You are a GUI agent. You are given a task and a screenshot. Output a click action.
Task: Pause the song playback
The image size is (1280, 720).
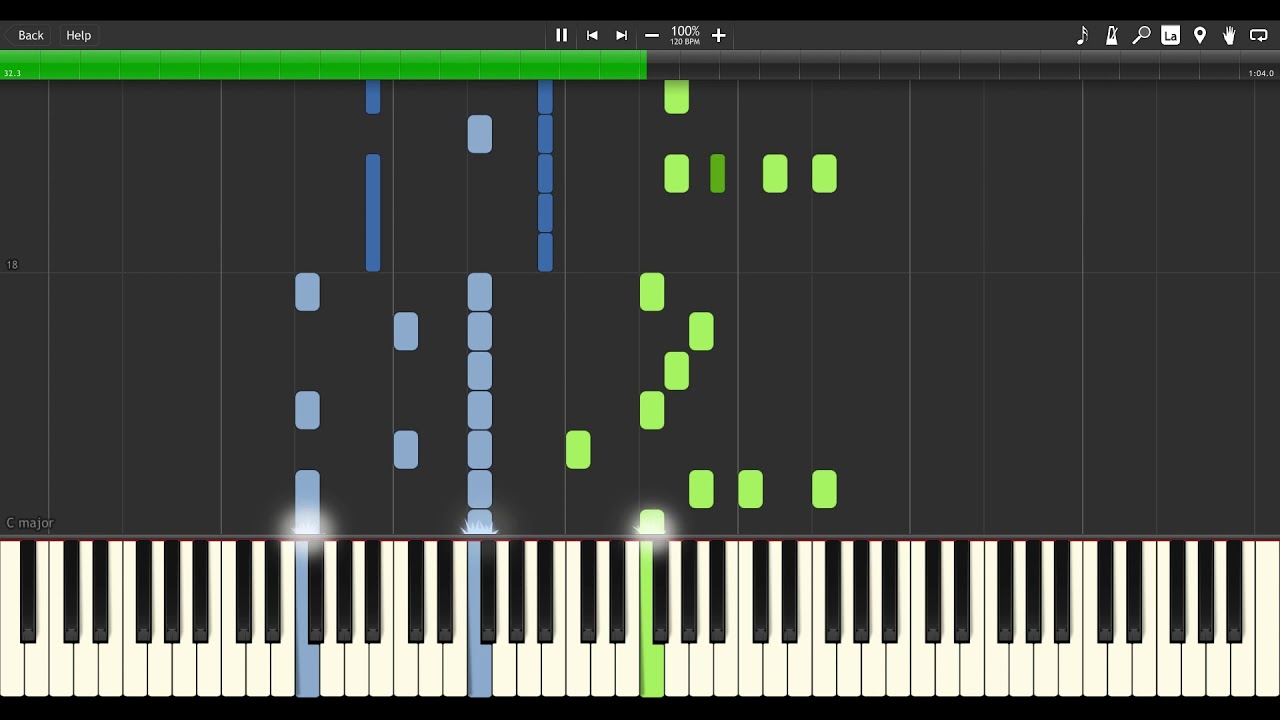point(561,35)
